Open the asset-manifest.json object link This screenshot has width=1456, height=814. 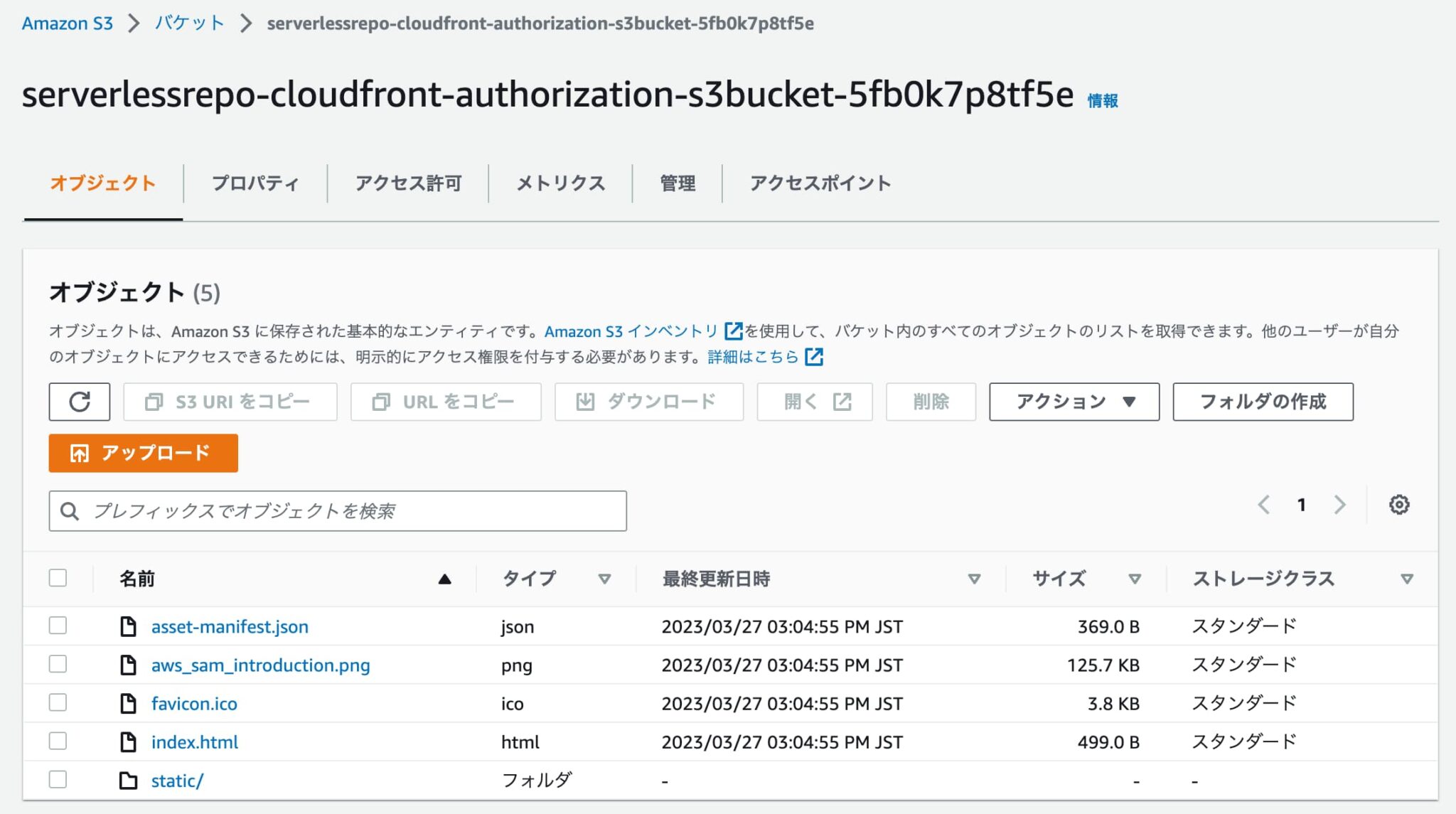229,626
